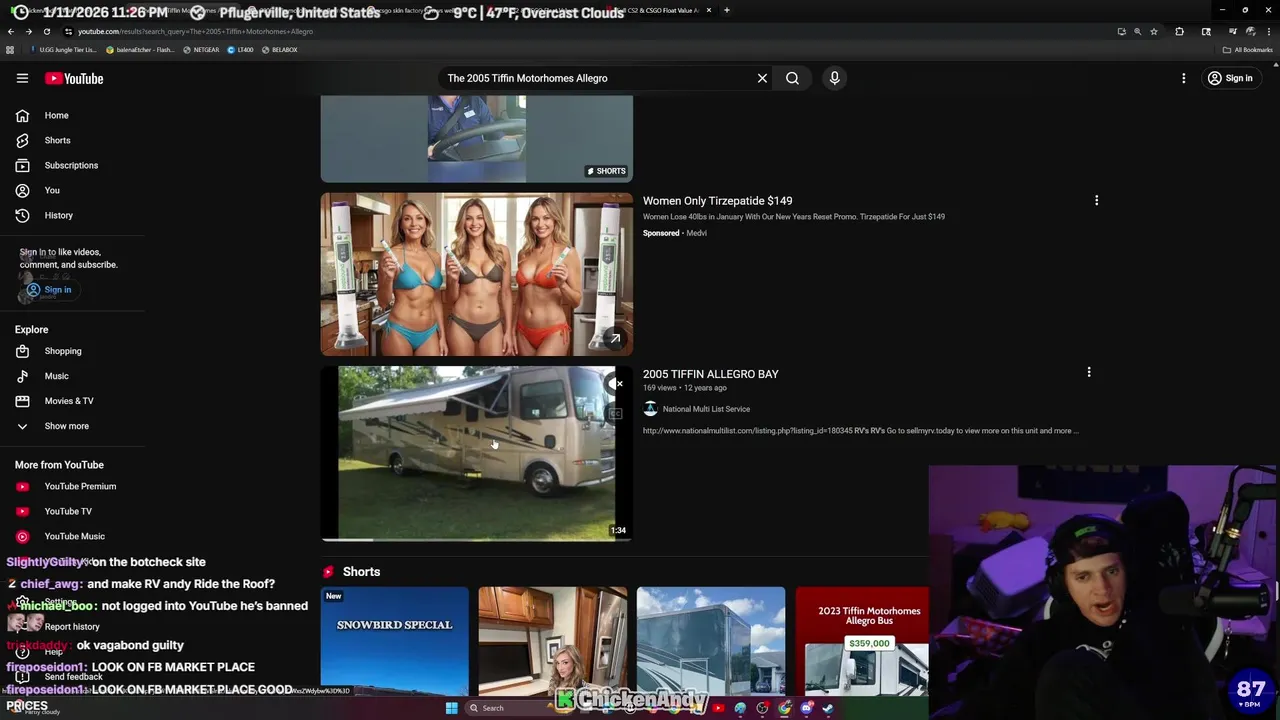Open the Shorts-tagged thumbnail above the ad
This screenshot has height=720, width=1280.
(476, 139)
